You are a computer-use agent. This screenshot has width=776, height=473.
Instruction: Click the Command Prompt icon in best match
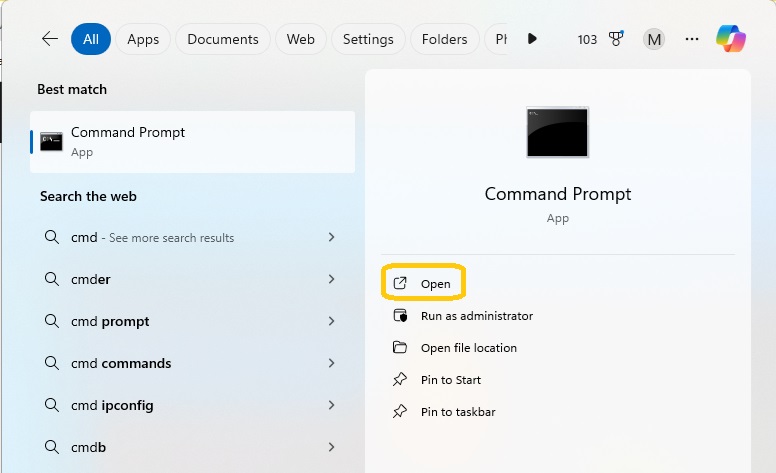pyautogui.click(x=51, y=142)
